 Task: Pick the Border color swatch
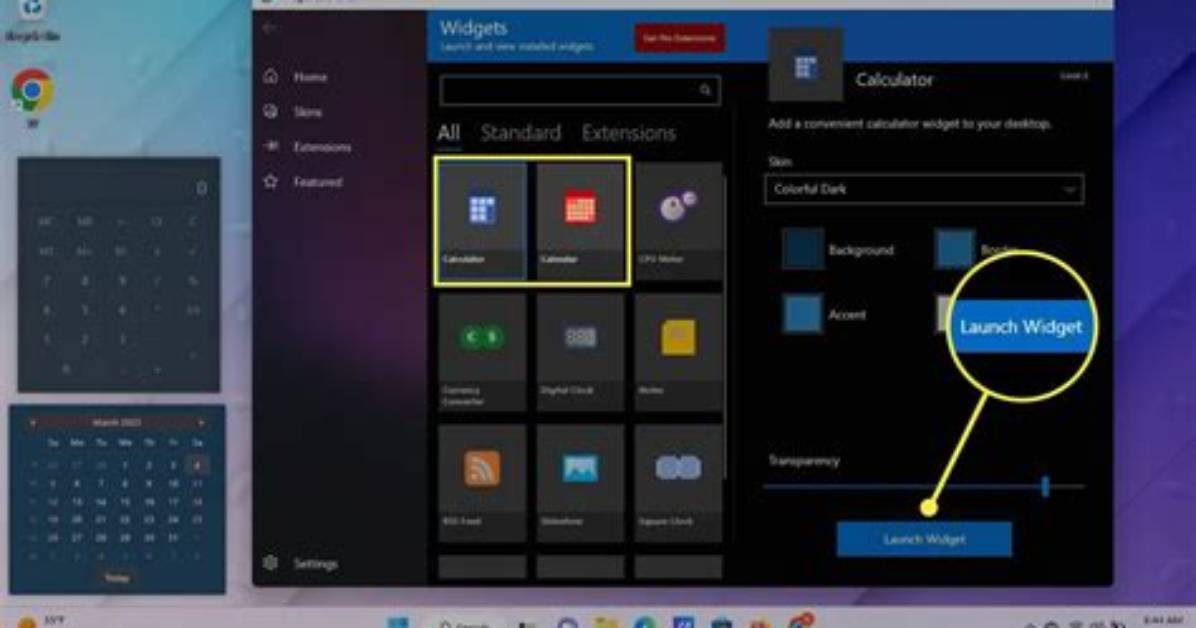point(955,249)
